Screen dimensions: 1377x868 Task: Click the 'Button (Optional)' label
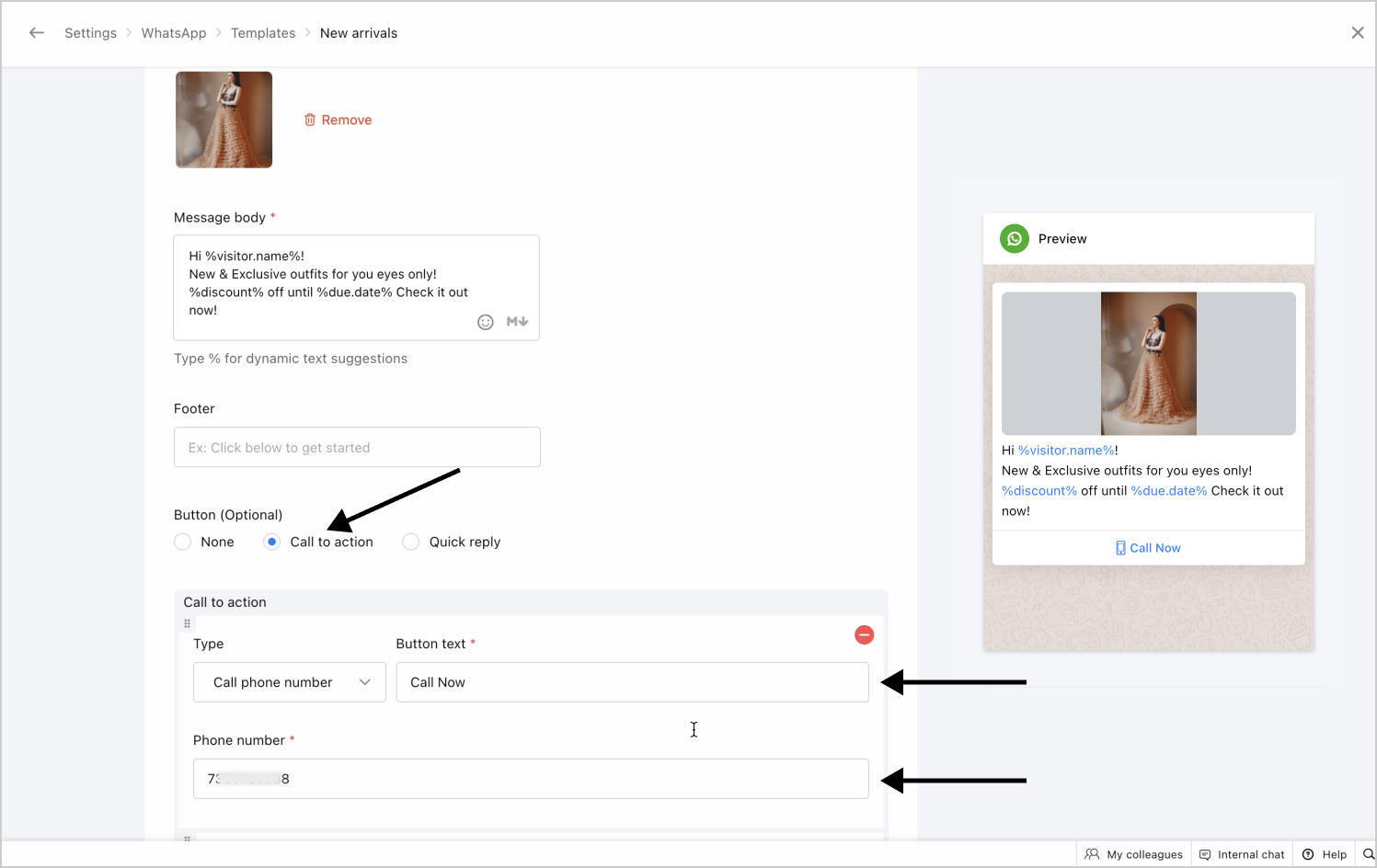click(x=228, y=515)
